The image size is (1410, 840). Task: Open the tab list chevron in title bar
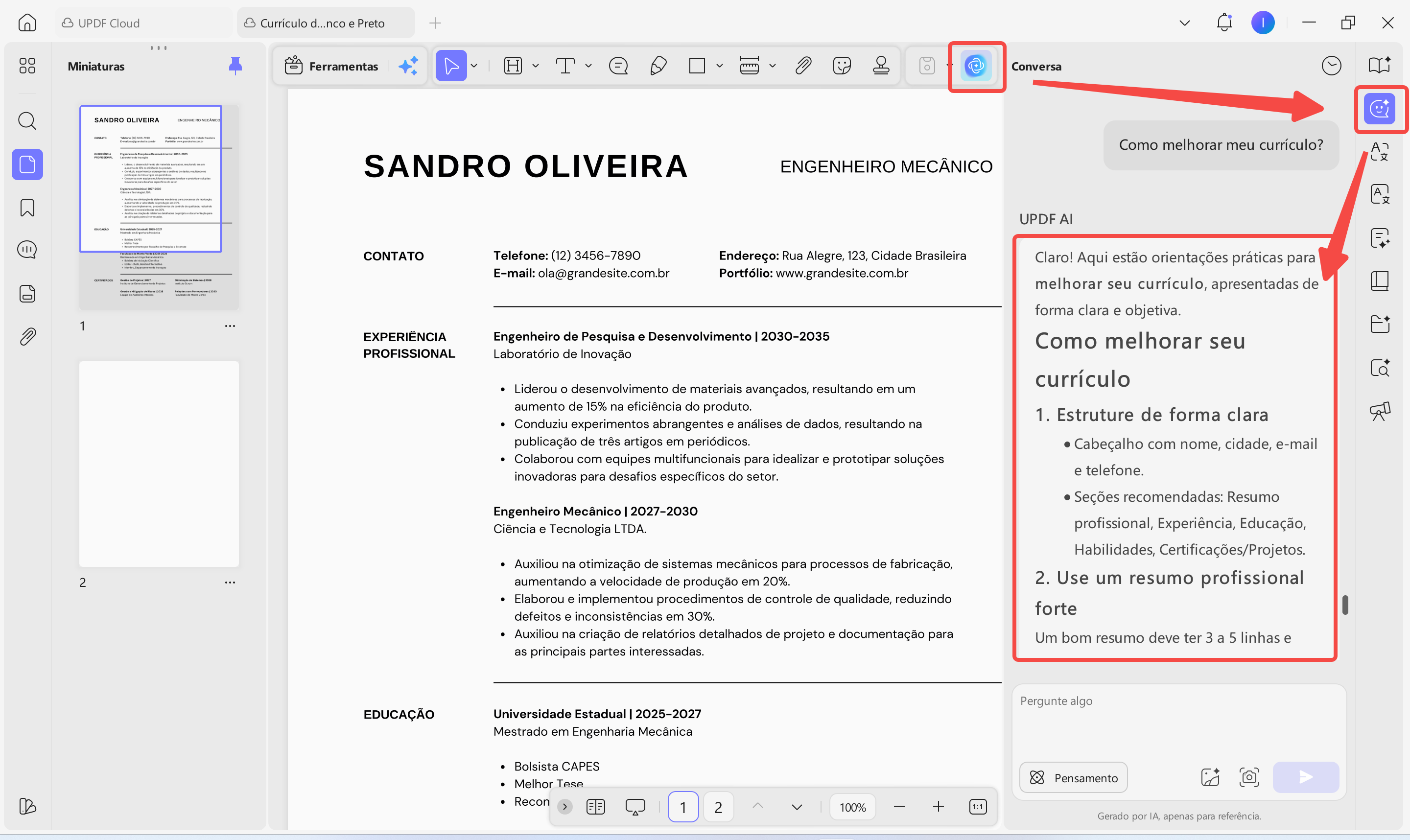1184,23
